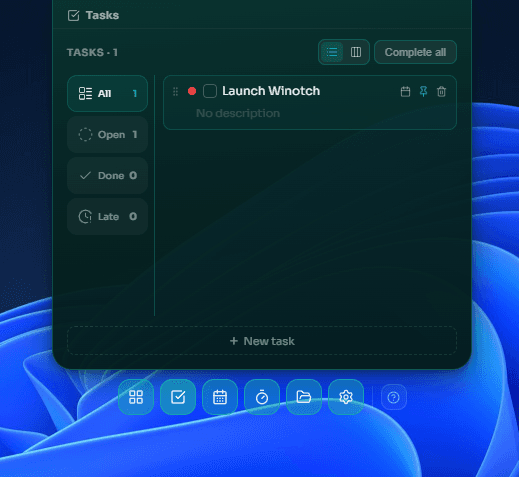
Task: Check off Launch Winotch task
Action: coord(210,91)
